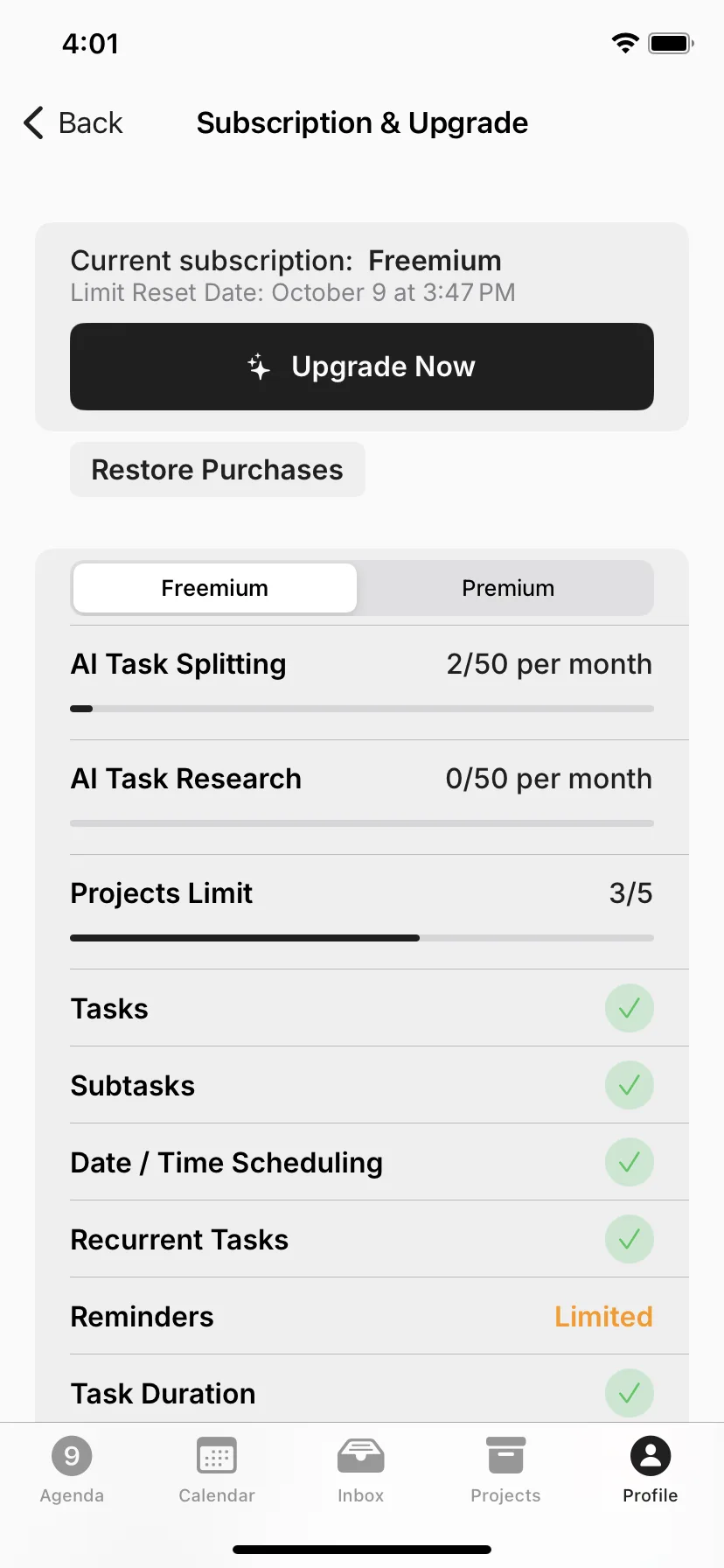Tap the sparkle icon on Upgrade Now
The image size is (724, 1568).
[259, 367]
